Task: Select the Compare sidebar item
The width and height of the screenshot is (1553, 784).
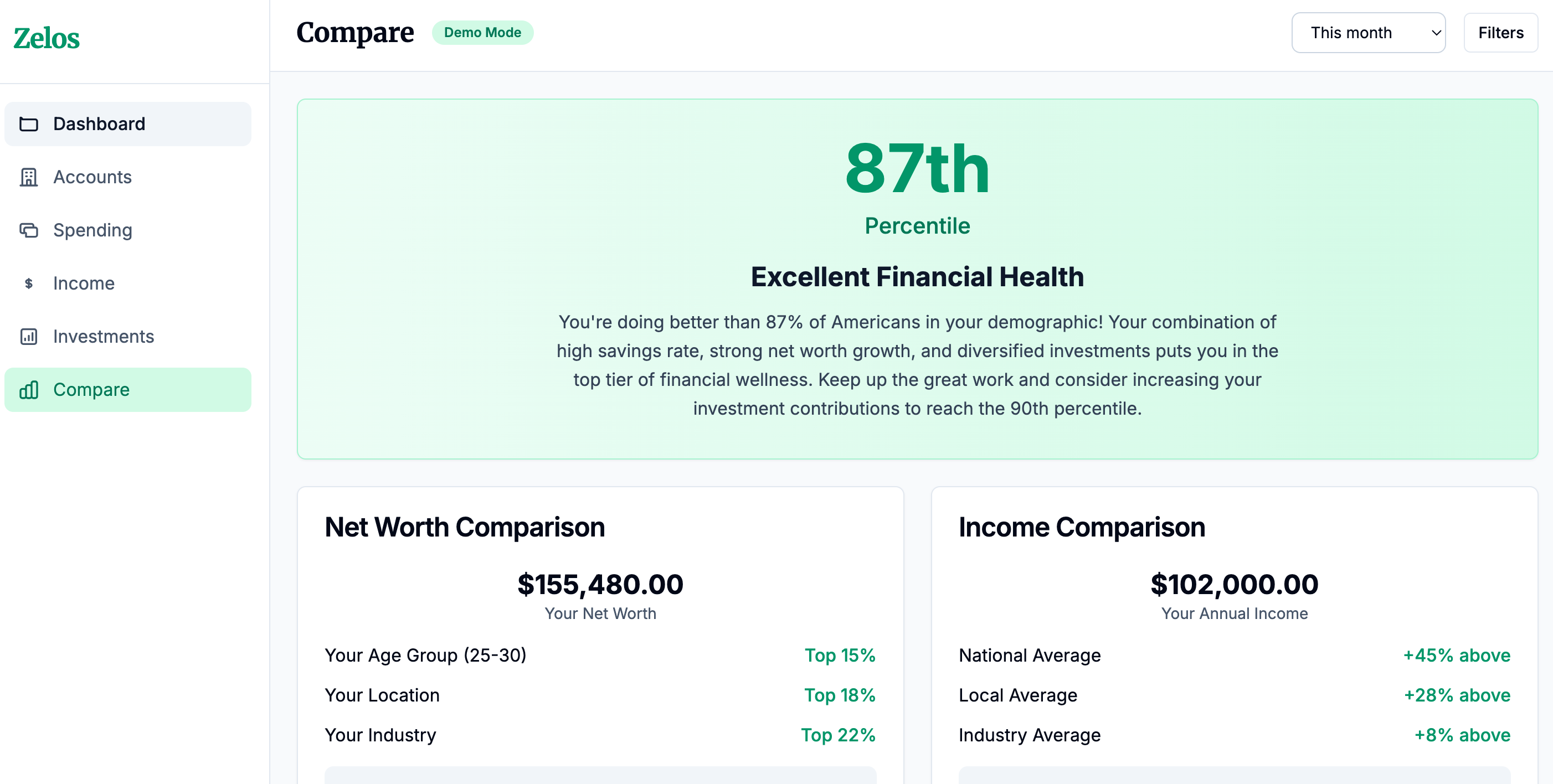Action: [x=91, y=390]
